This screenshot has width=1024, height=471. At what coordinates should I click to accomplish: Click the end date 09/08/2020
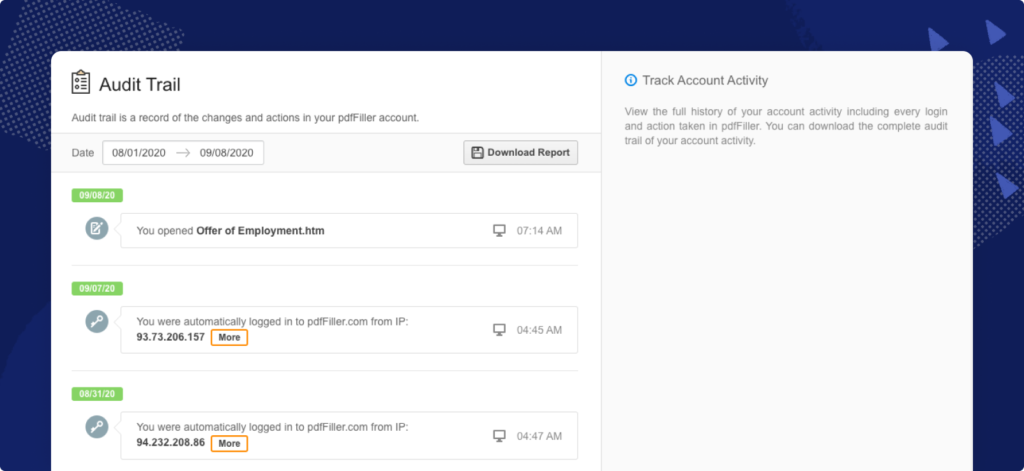227,153
